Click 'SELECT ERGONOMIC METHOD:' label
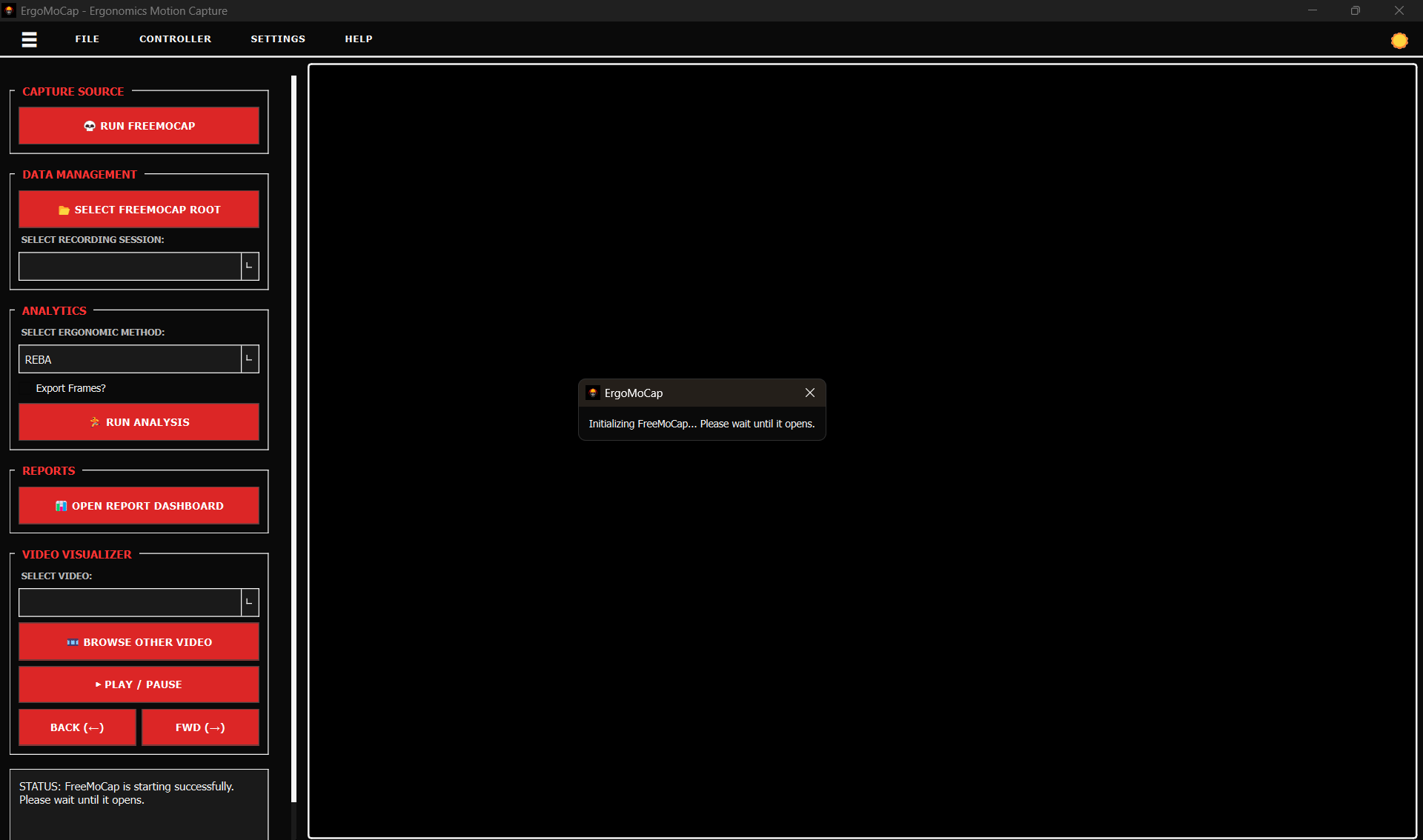 [x=93, y=333]
